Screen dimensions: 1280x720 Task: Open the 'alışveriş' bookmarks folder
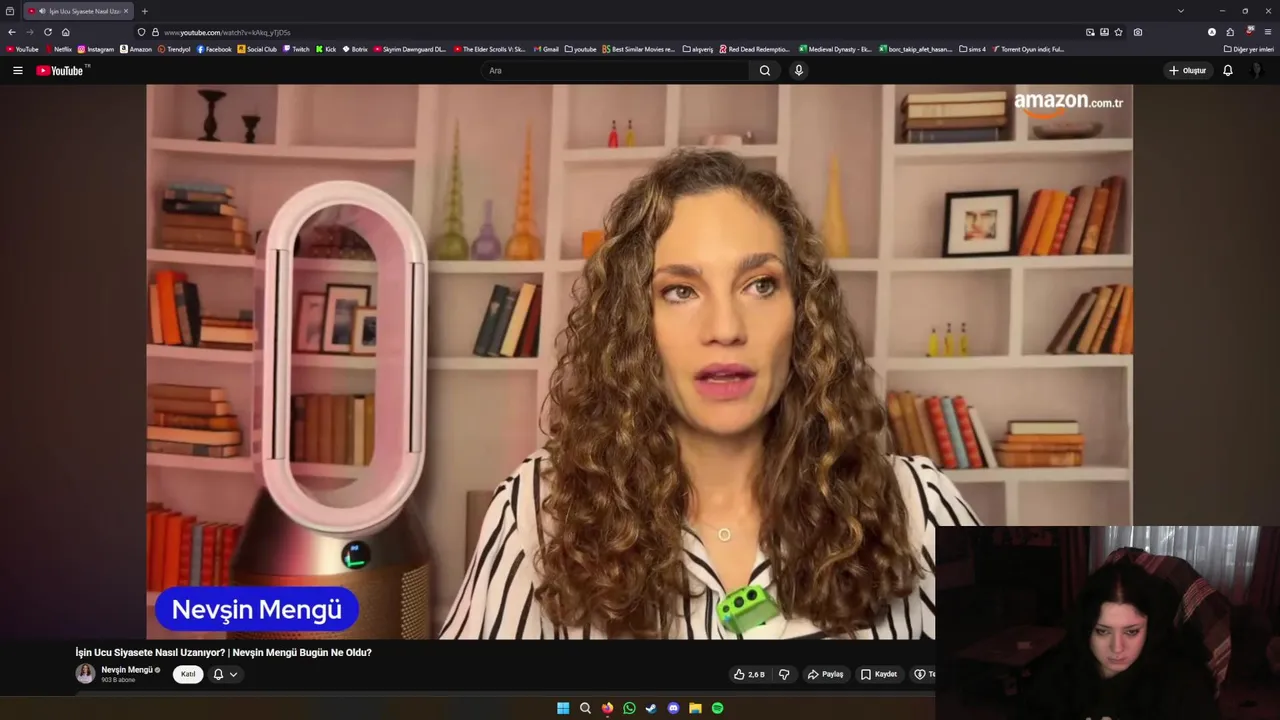click(x=698, y=49)
